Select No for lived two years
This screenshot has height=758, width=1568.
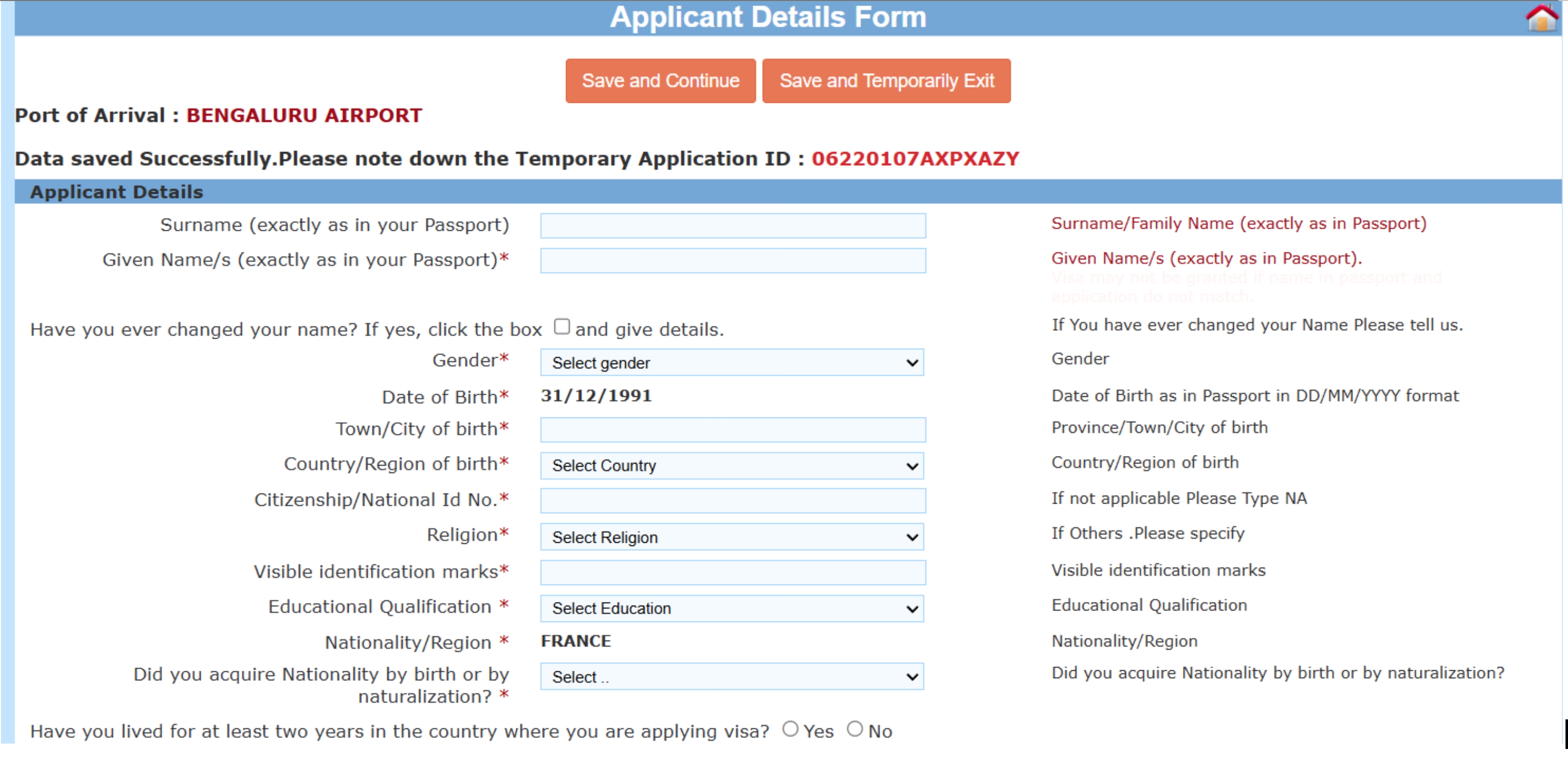(854, 729)
